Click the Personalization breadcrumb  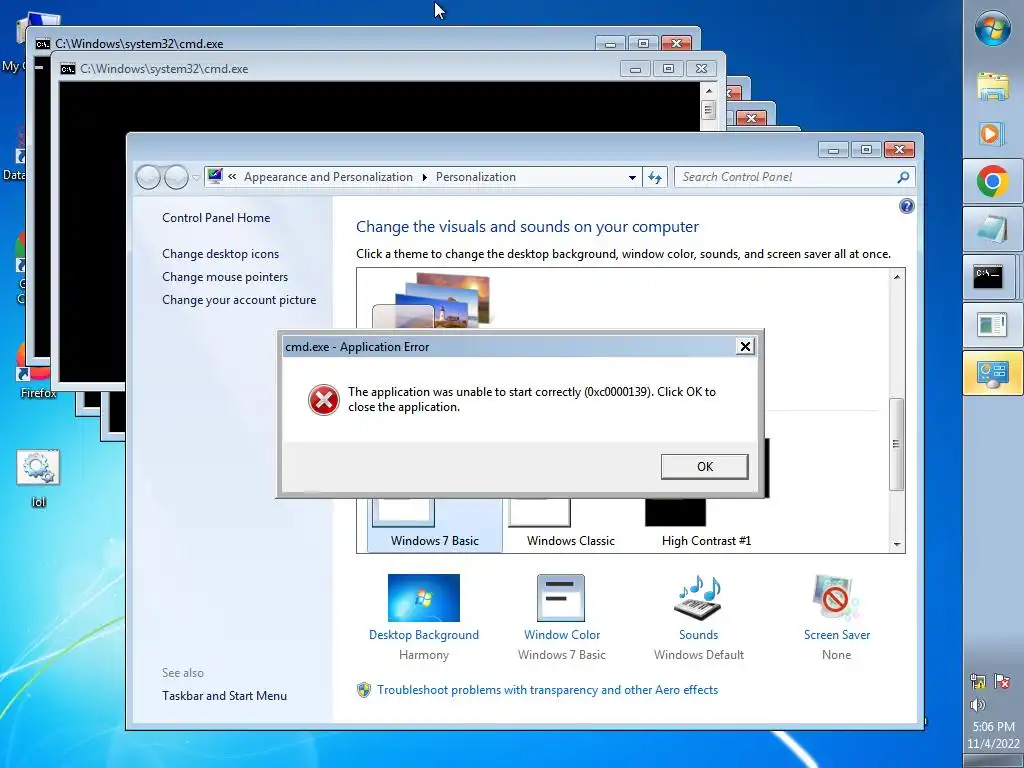(475, 177)
